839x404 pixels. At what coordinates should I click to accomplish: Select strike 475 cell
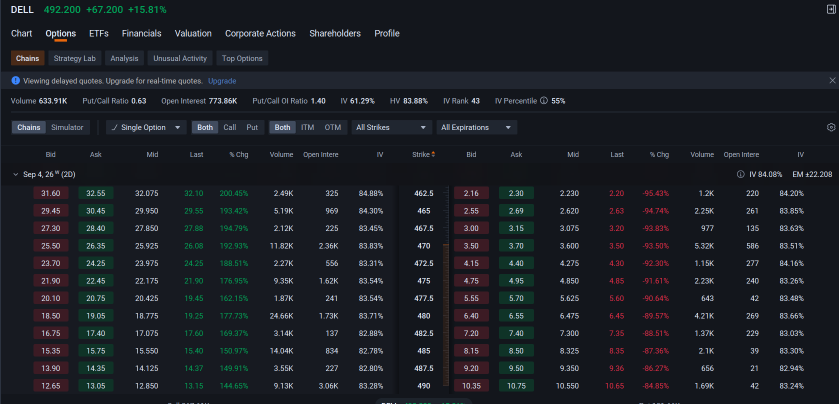coord(423,281)
